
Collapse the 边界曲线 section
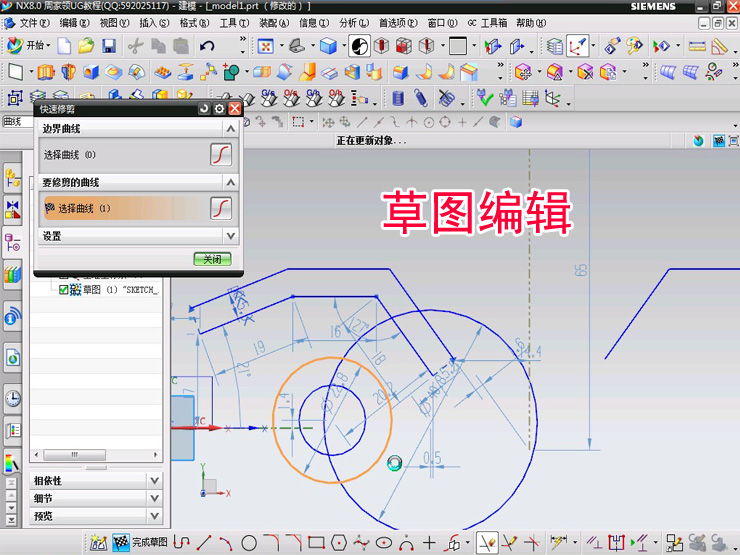point(231,129)
